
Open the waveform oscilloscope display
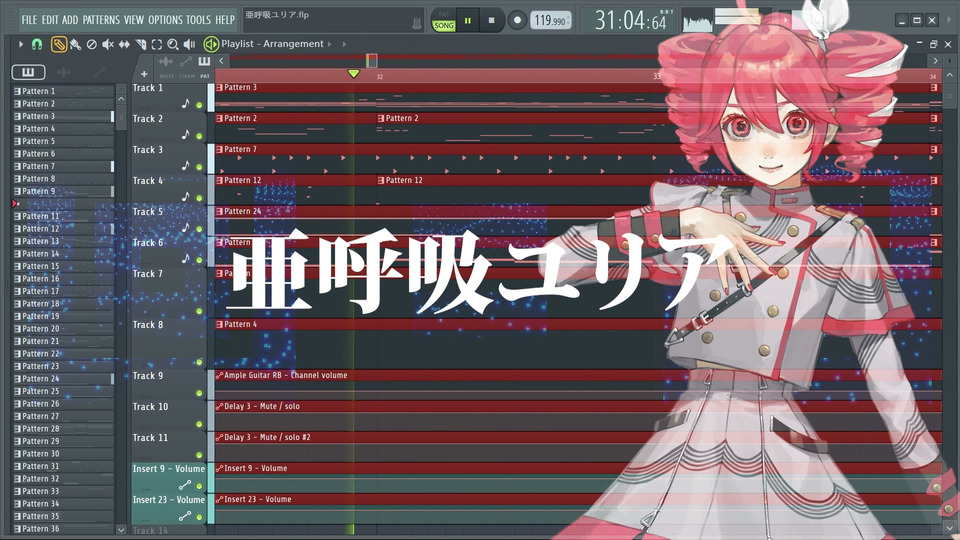697,21
